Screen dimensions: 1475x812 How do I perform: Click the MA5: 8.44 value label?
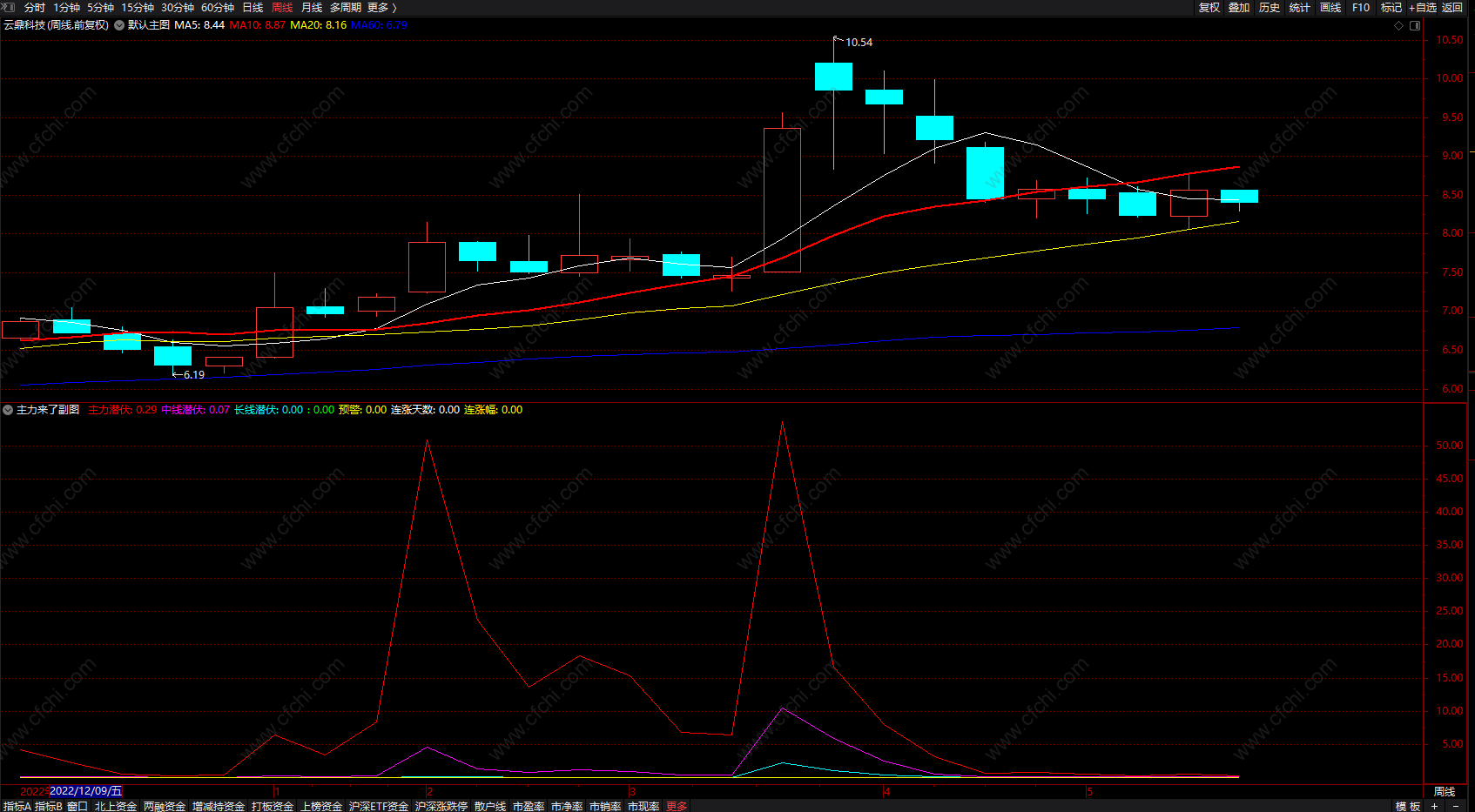[199, 25]
